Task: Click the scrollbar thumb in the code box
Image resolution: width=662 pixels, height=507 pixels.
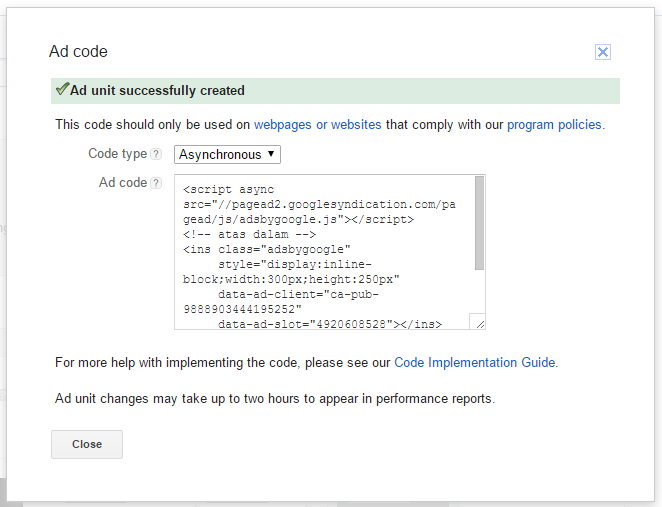Action: point(479,223)
